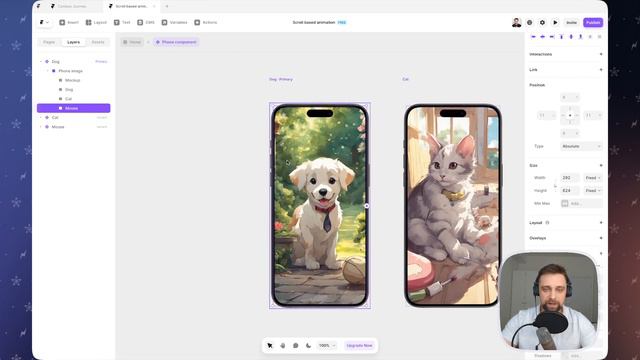This screenshot has height=360, width=640.
Task: Add an Interactions entry with plus
Action: 601,54
